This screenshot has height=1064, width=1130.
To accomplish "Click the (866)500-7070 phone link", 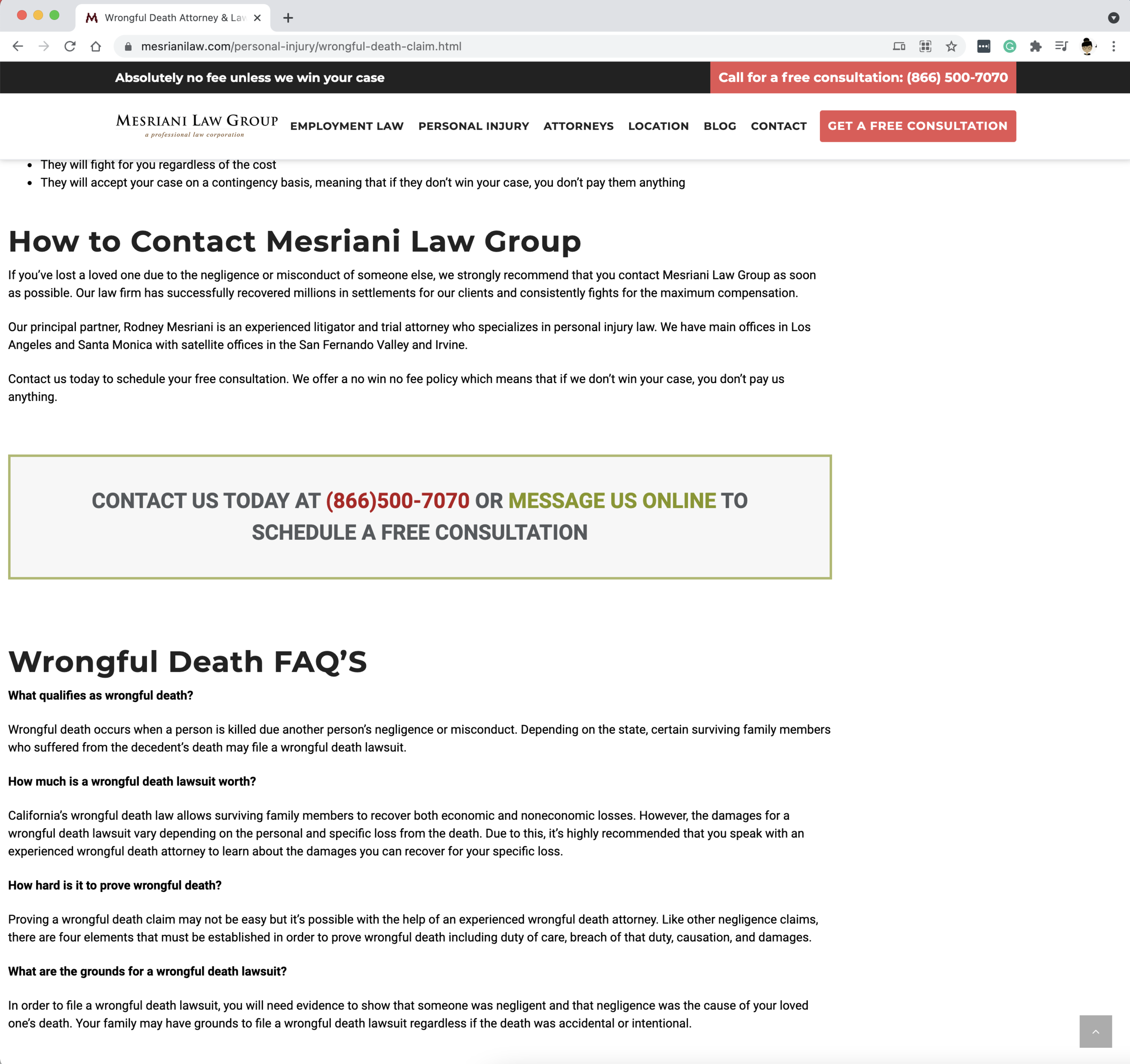I will click(x=397, y=501).
